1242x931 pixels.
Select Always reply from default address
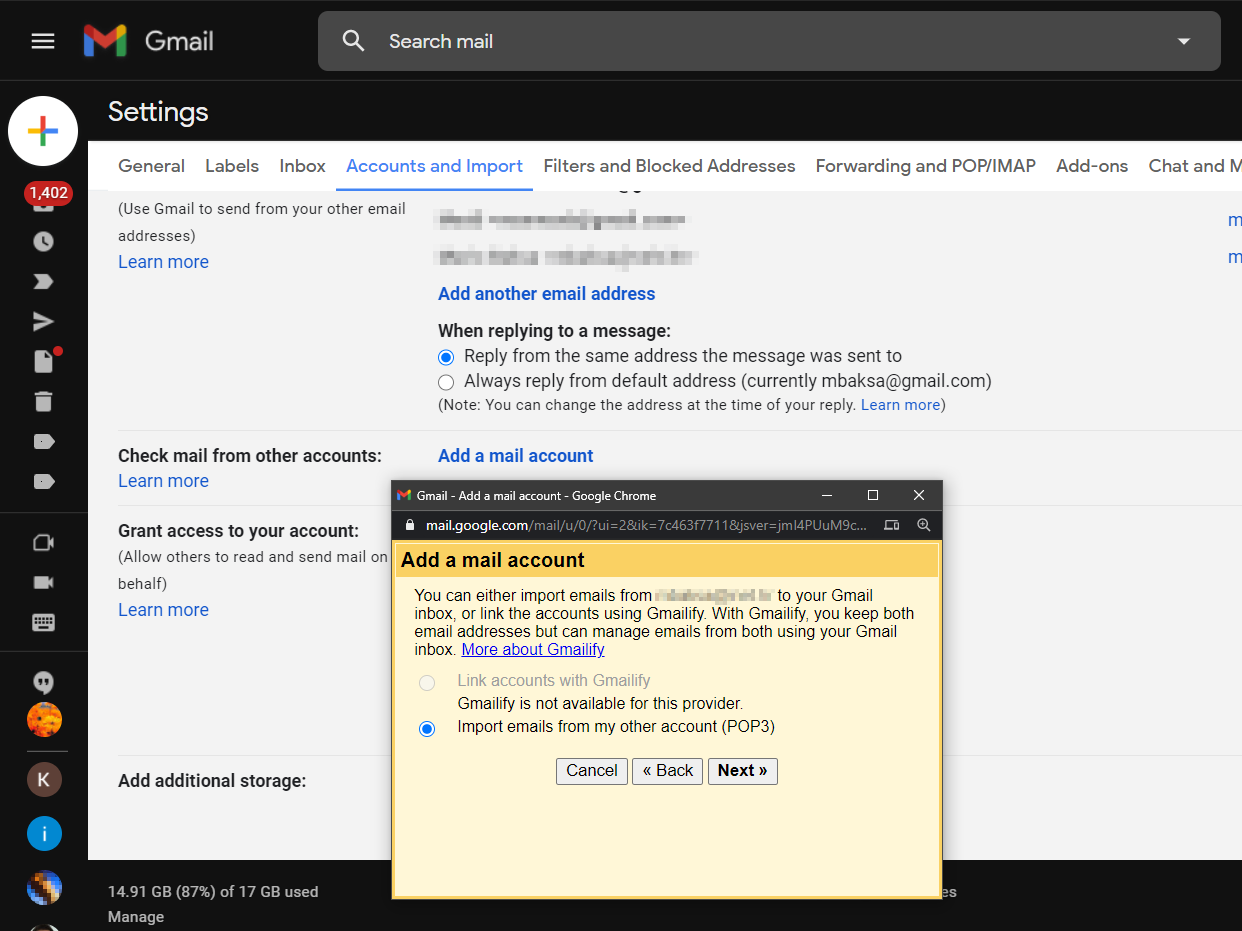[446, 382]
